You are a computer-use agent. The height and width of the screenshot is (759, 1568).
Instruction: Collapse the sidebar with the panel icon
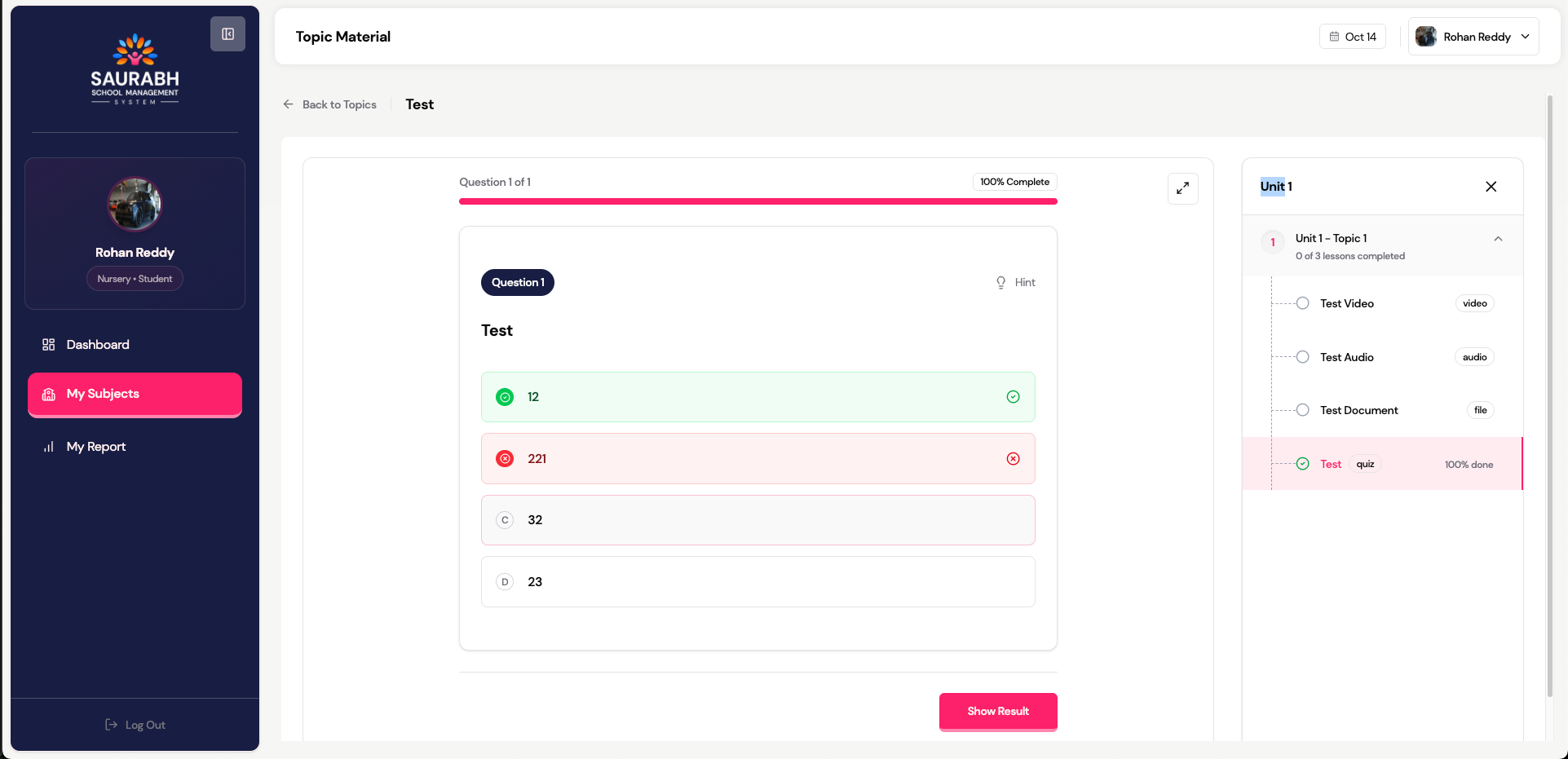[227, 34]
